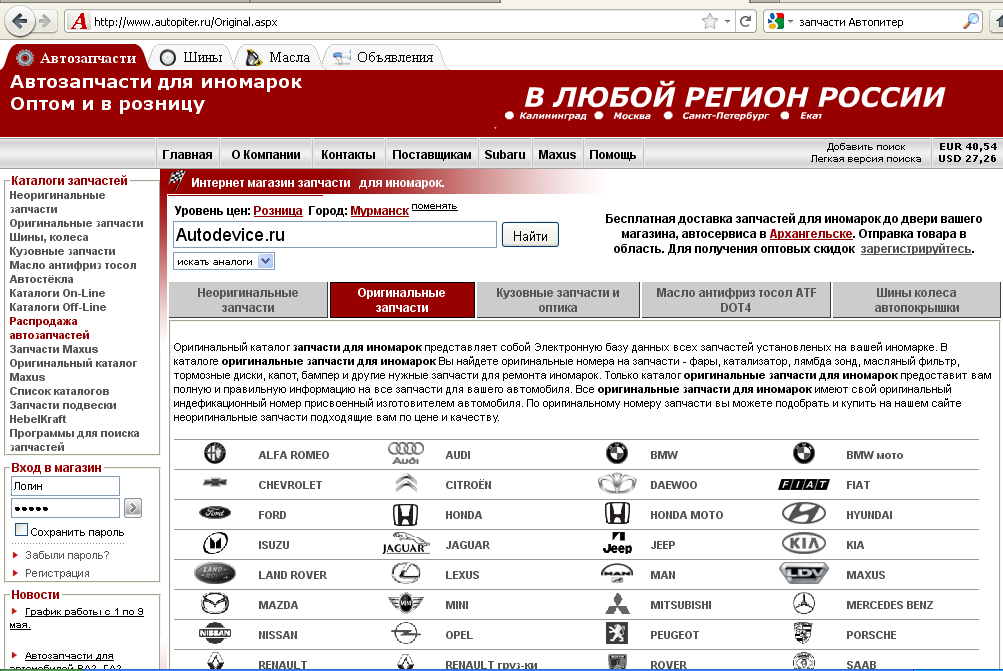Screen dimensions: 1003x671
Task: Select the Неоригинальные запчасти category tab
Action: (x=248, y=300)
